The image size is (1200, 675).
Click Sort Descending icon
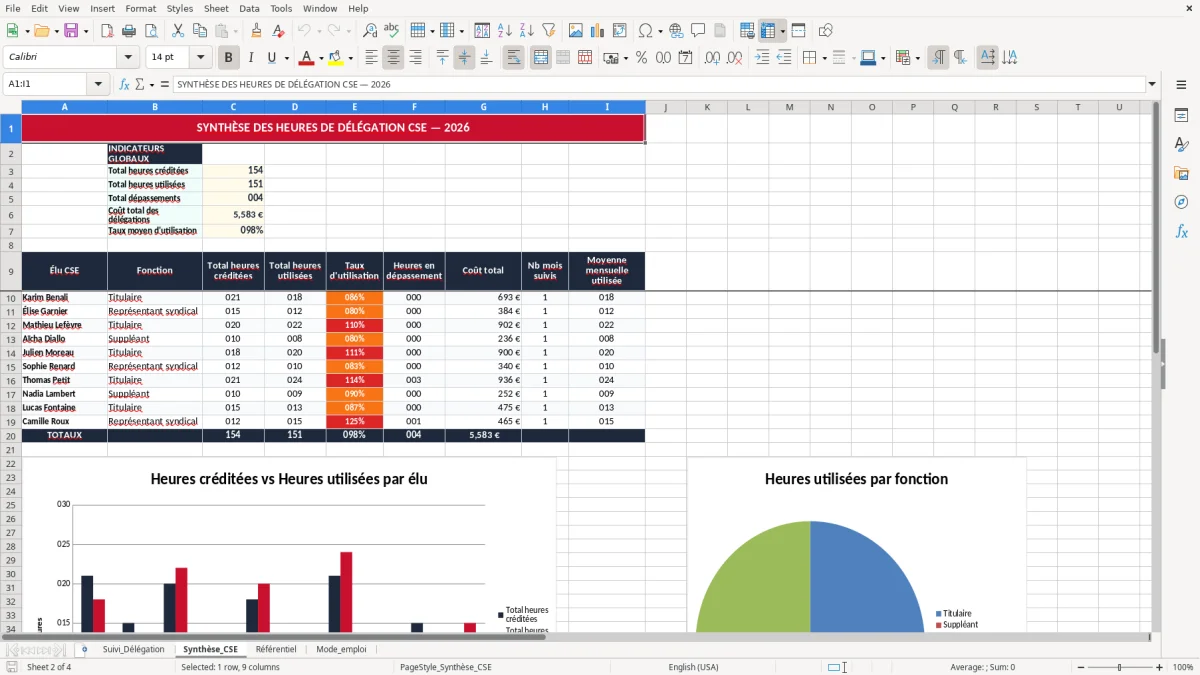[x=527, y=31]
